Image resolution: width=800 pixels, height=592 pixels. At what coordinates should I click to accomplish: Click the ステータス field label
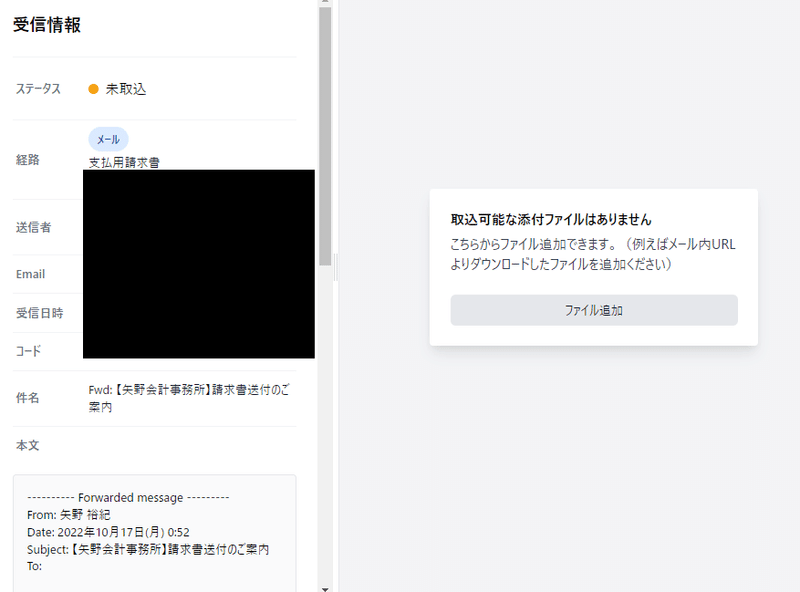(x=38, y=89)
